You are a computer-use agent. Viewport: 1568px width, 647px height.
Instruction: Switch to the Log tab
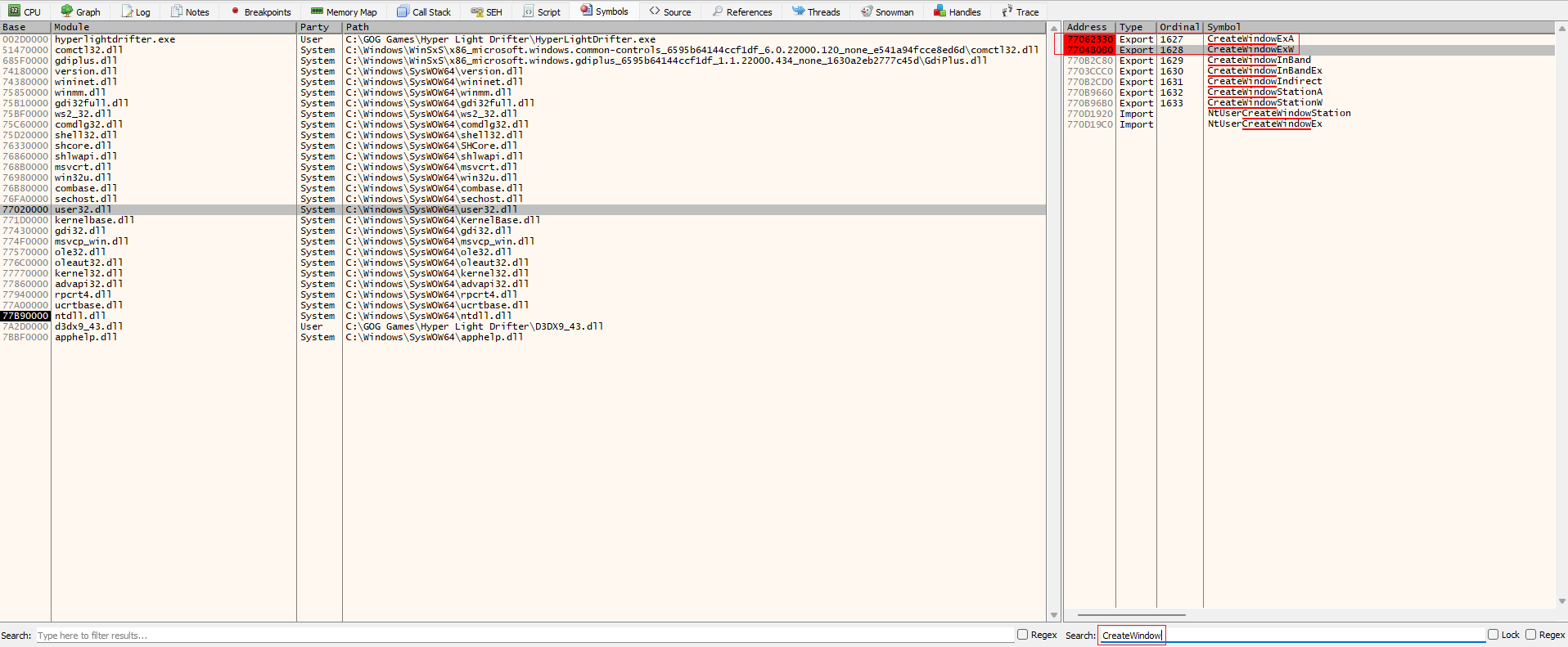(136, 11)
